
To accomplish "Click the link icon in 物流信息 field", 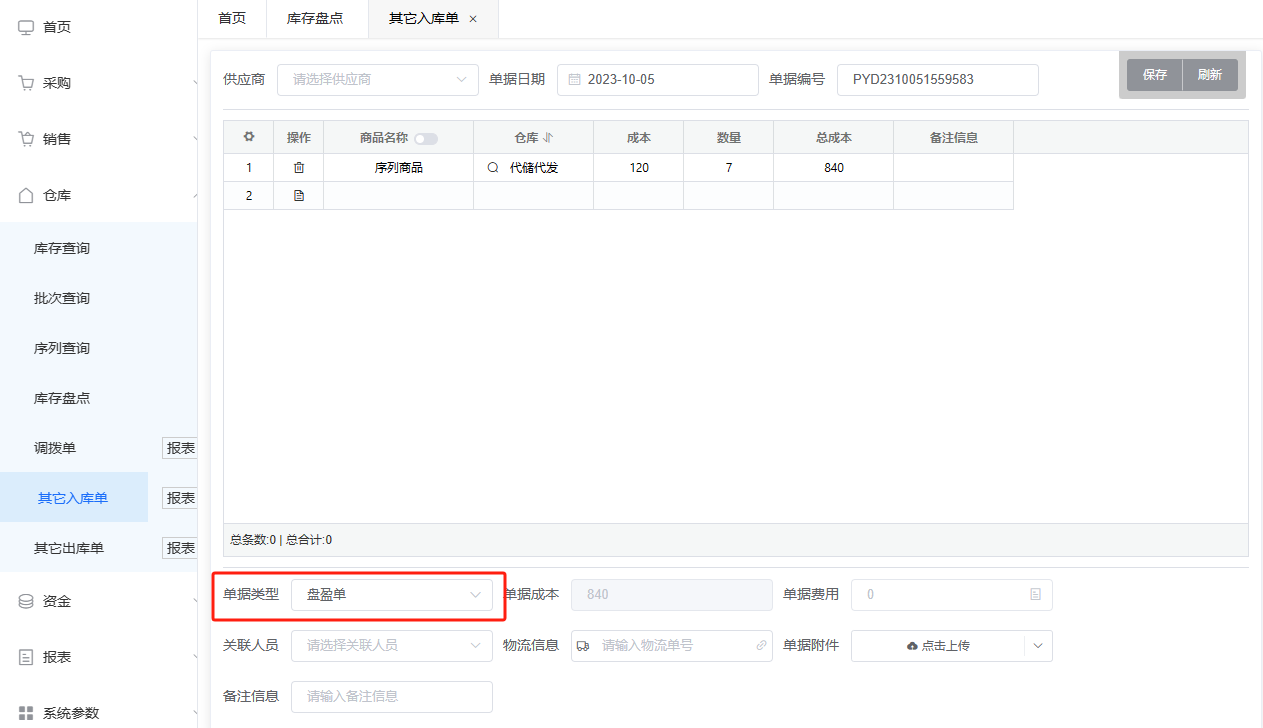I will tap(761, 646).
